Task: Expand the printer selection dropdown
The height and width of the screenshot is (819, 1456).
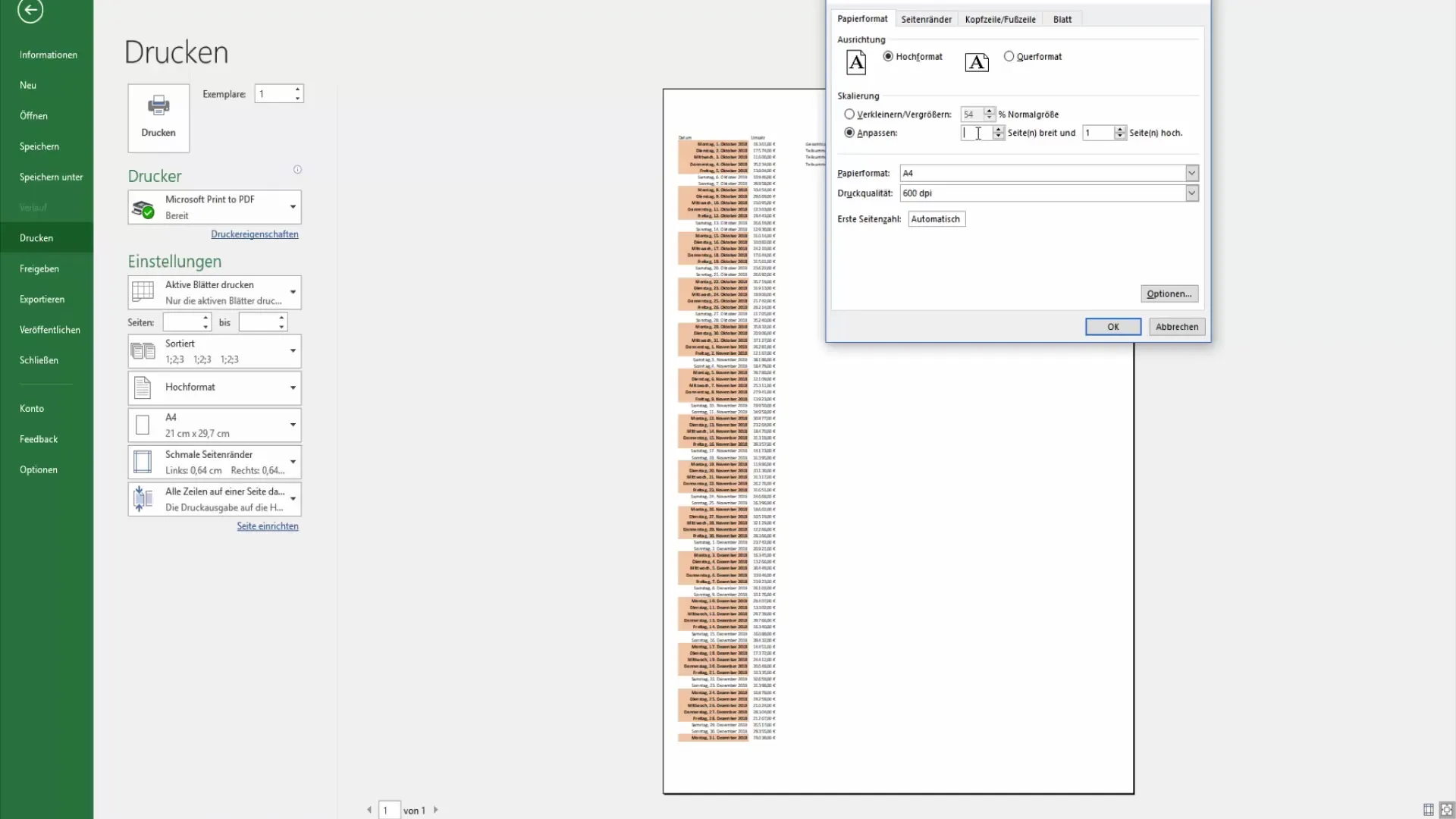Action: pos(291,207)
